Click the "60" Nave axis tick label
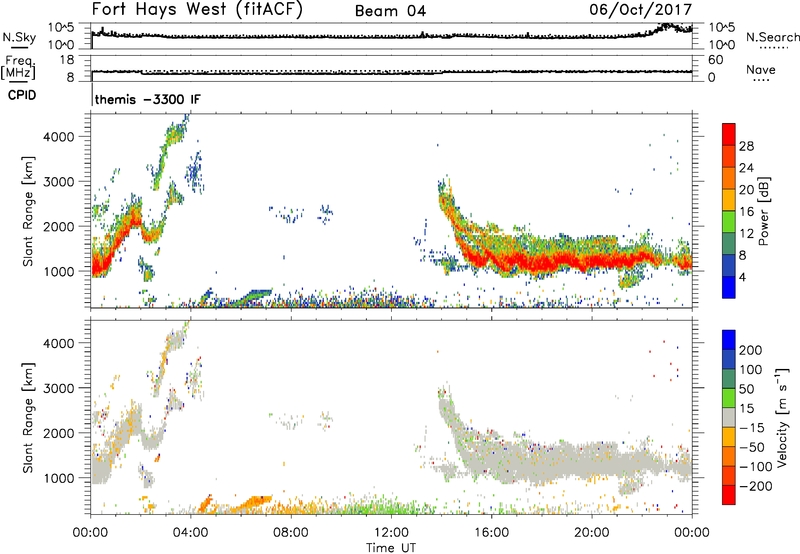800x554 pixels. point(715,60)
